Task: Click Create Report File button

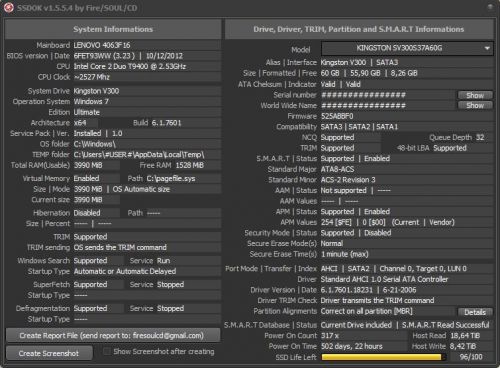Action: pyautogui.click(x=113, y=336)
